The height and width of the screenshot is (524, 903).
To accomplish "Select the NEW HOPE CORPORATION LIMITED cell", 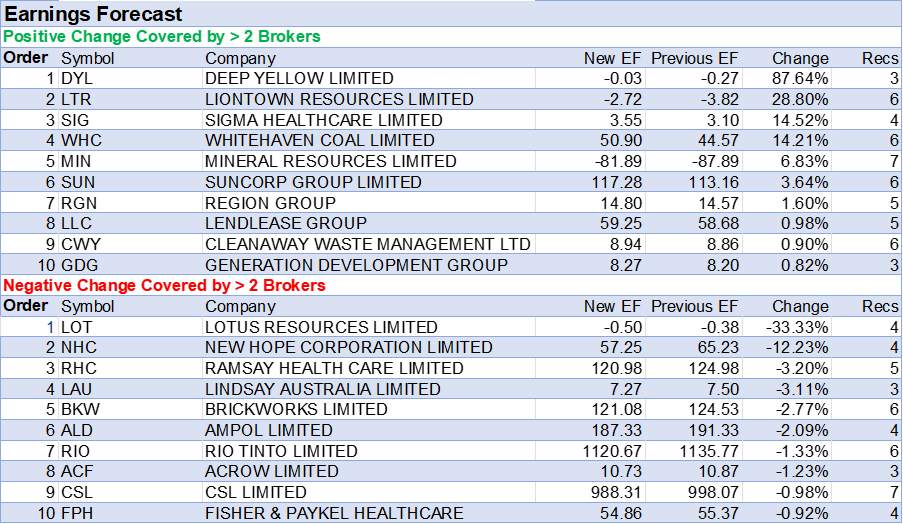I will (348, 348).
